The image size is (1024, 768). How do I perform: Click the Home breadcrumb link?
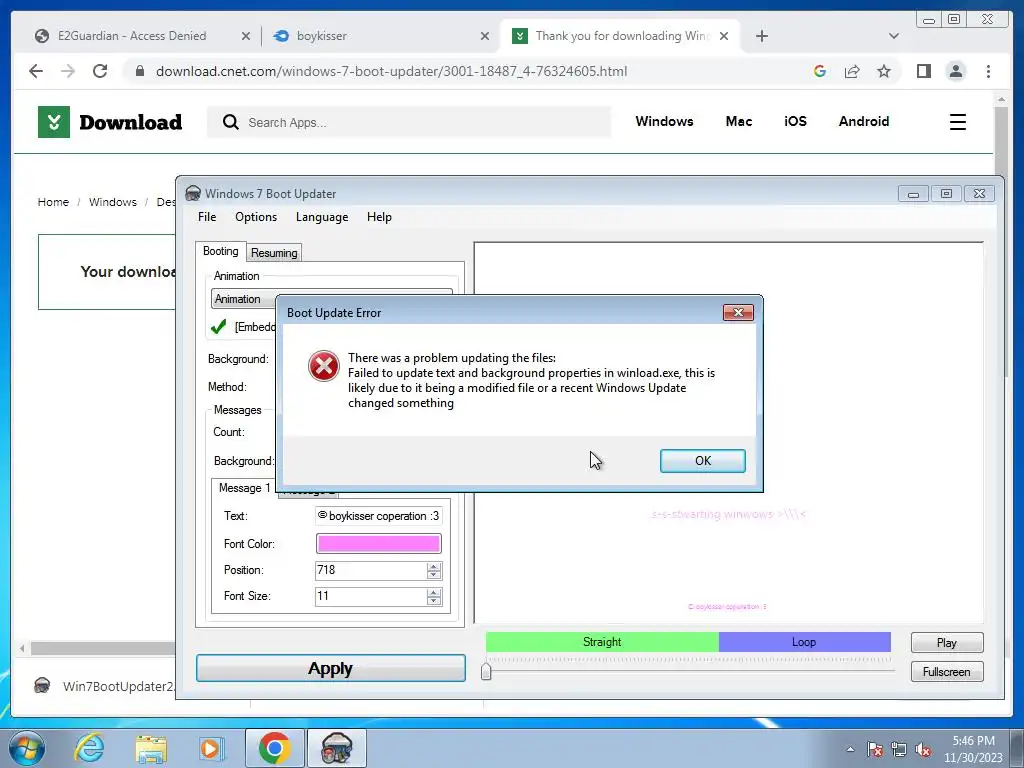tap(53, 202)
